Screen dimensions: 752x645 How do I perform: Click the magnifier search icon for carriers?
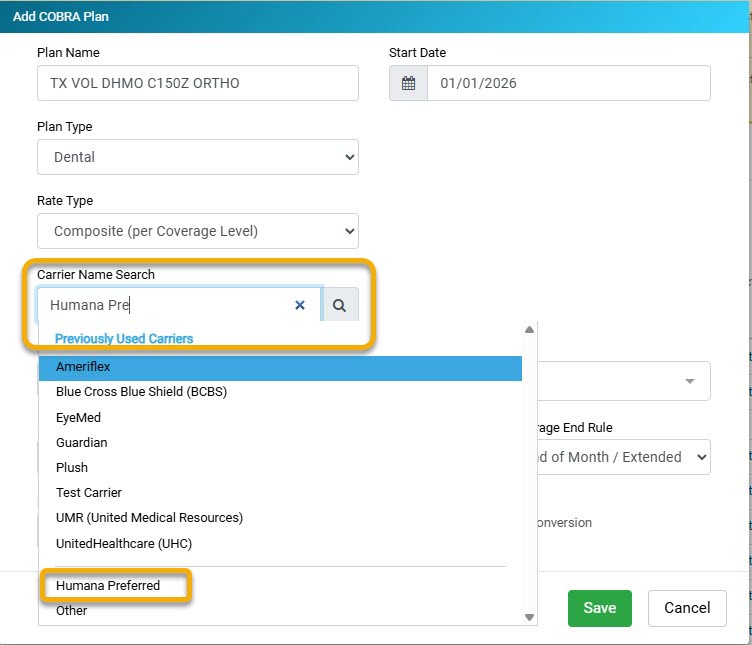[339, 306]
